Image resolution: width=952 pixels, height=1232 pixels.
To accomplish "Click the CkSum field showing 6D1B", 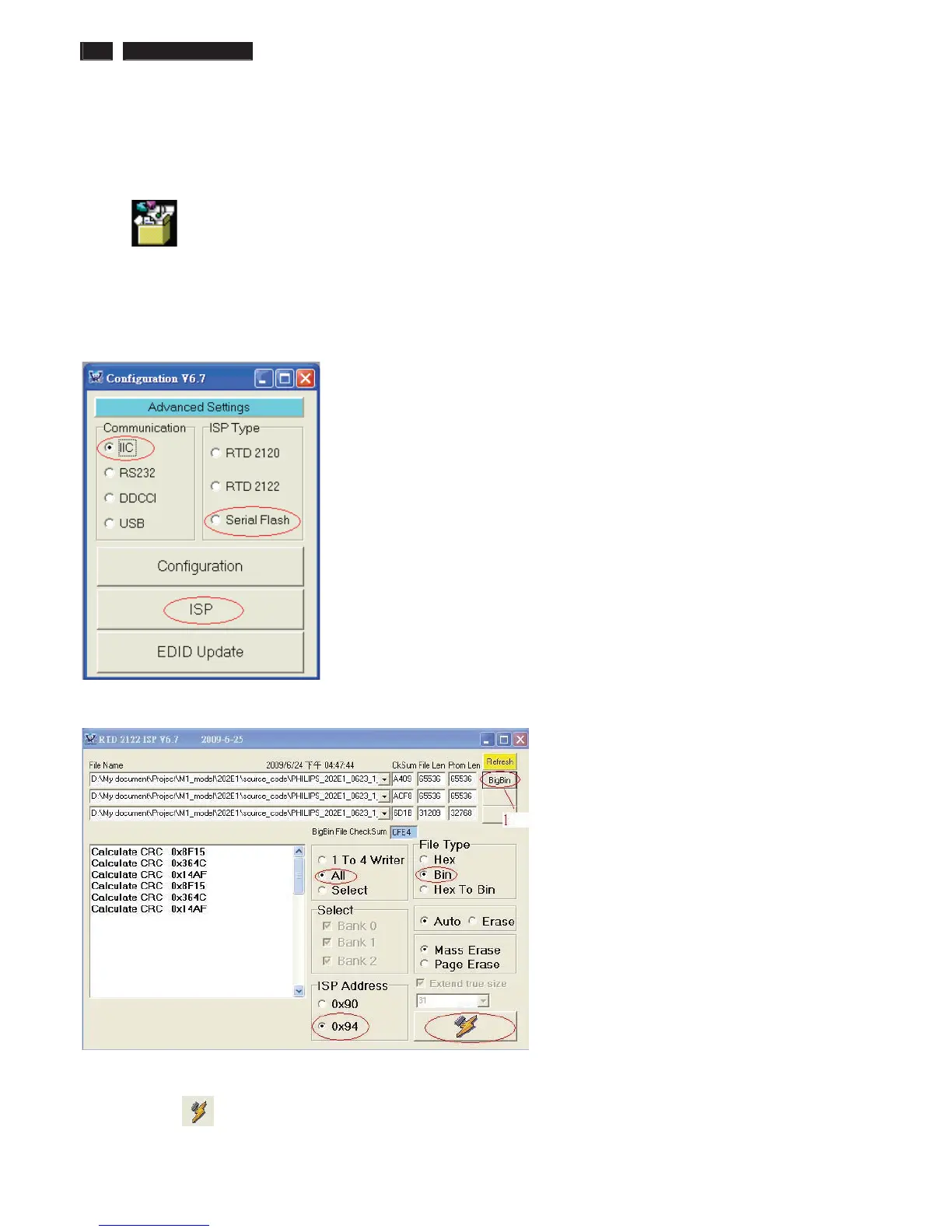I will coord(402,814).
